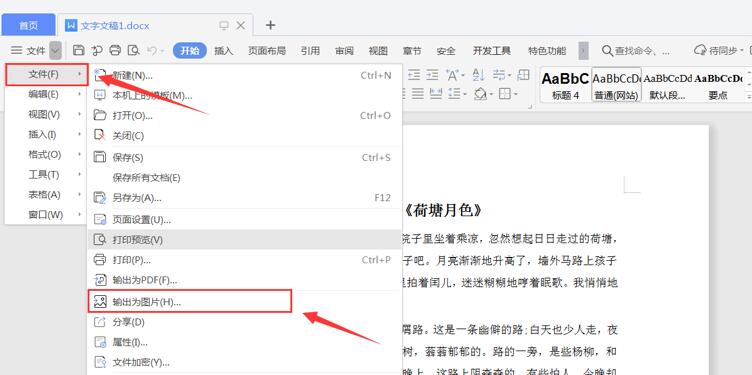Image resolution: width=752 pixels, height=375 pixels.
Task: Click the 新建(N) page icon
Action: (x=100, y=75)
